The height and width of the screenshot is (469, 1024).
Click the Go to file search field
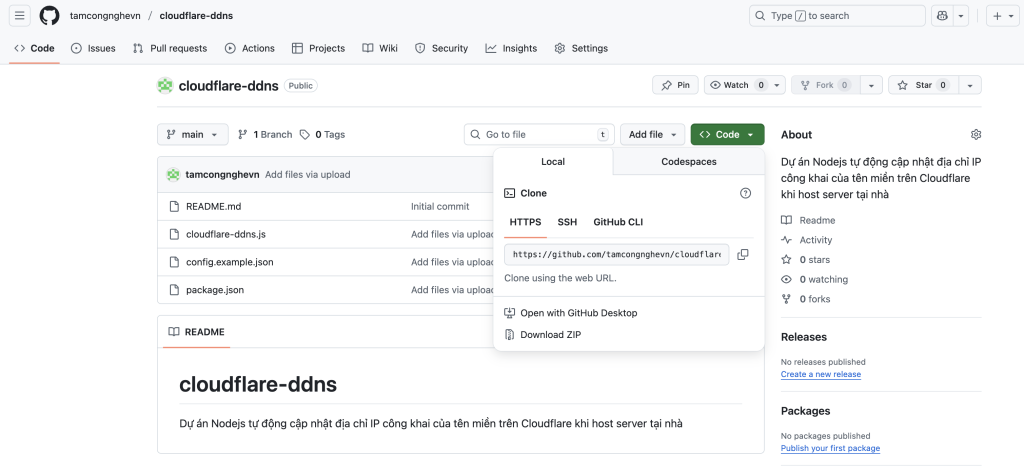point(538,134)
